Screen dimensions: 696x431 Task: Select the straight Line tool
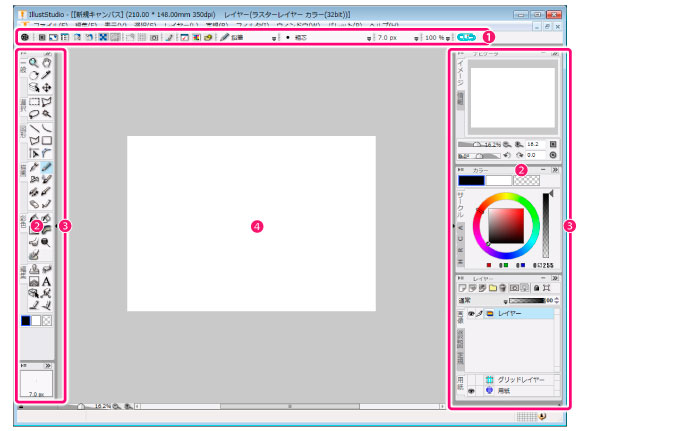(x=34, y=129)
